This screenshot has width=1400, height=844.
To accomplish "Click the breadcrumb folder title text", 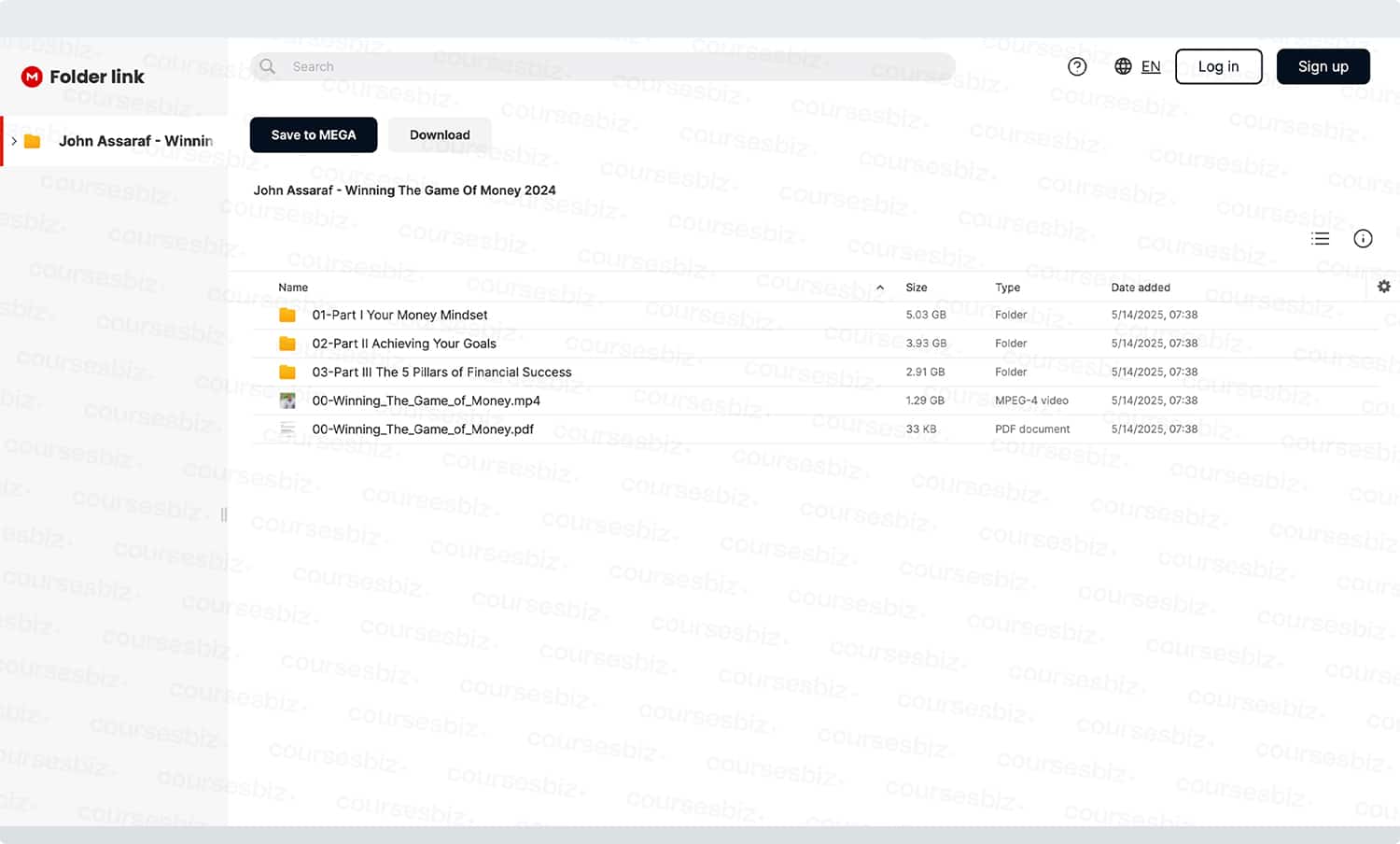I will tap(404, 190).
